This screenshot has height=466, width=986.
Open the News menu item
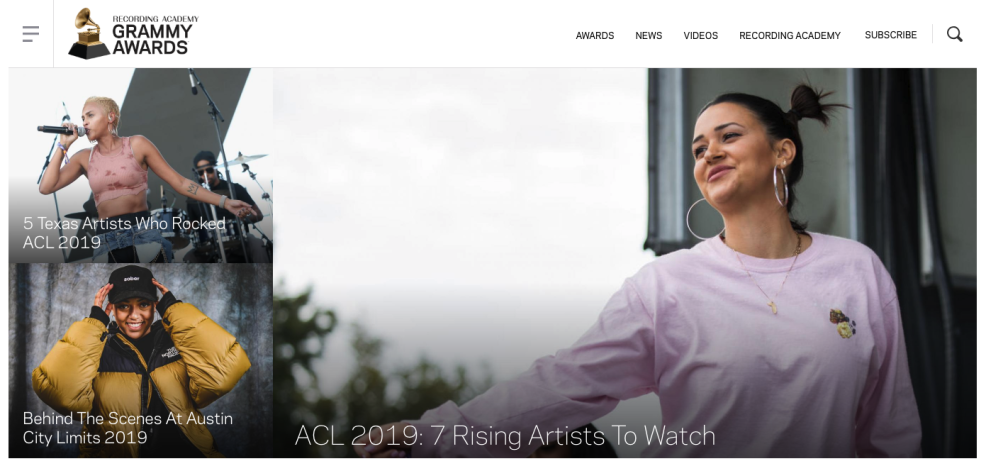pyautogui.click(x=648, y=36)
